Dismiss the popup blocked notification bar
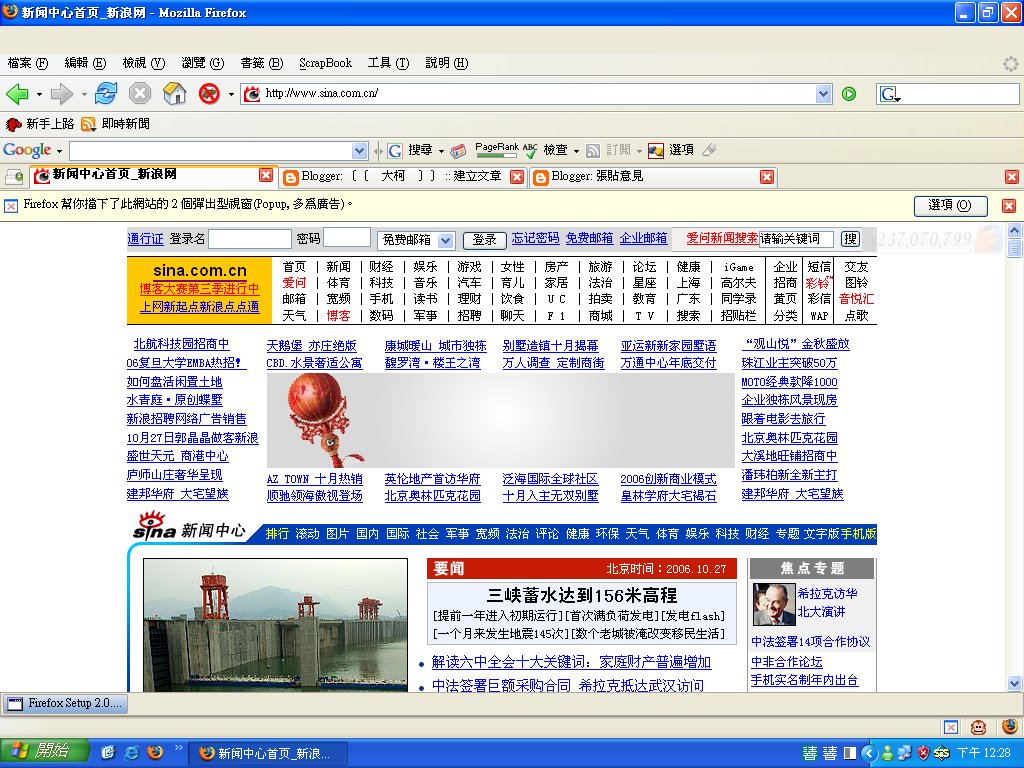The image size is (1024, 768). (1008, 206)
